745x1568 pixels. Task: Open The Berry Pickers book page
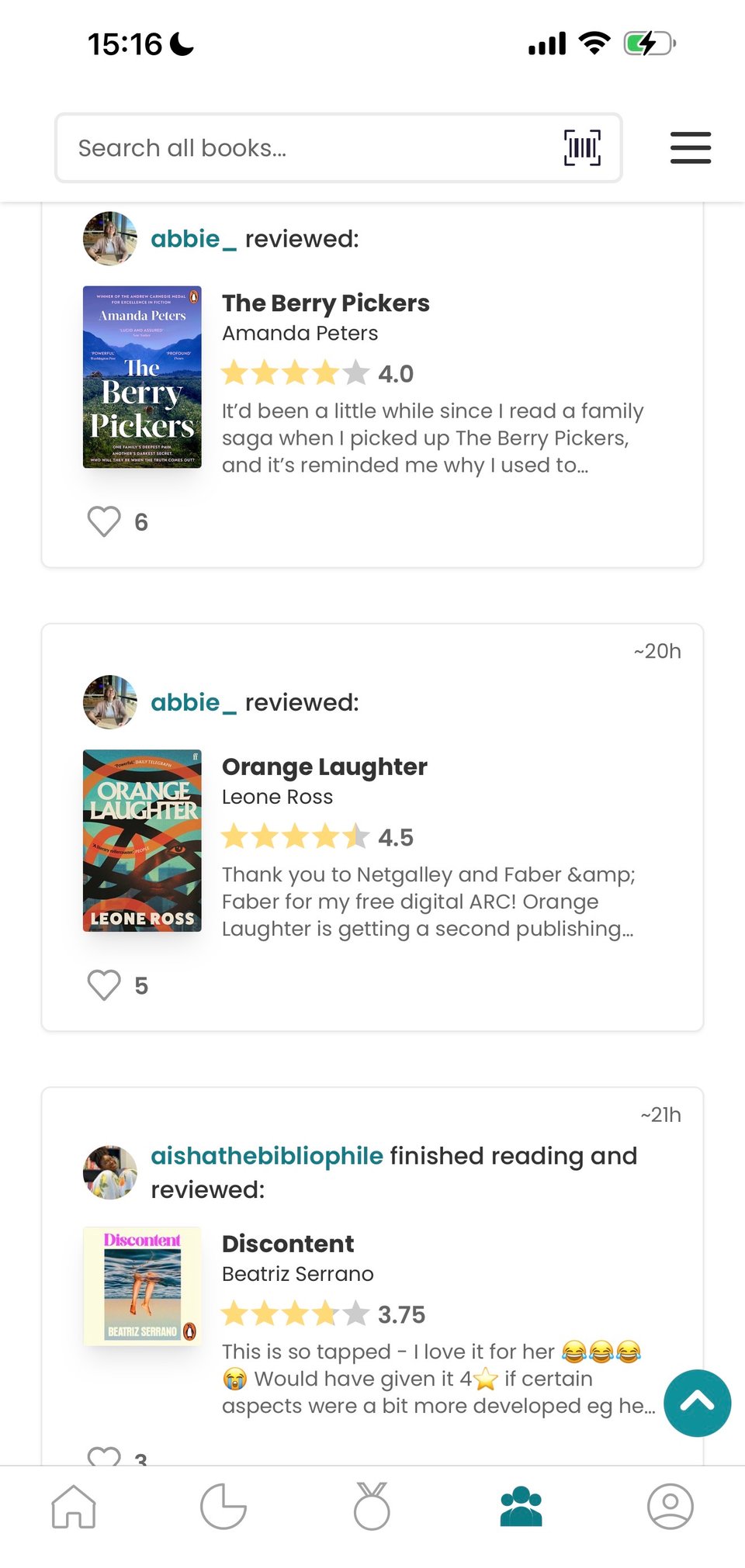tap(326, 303)
